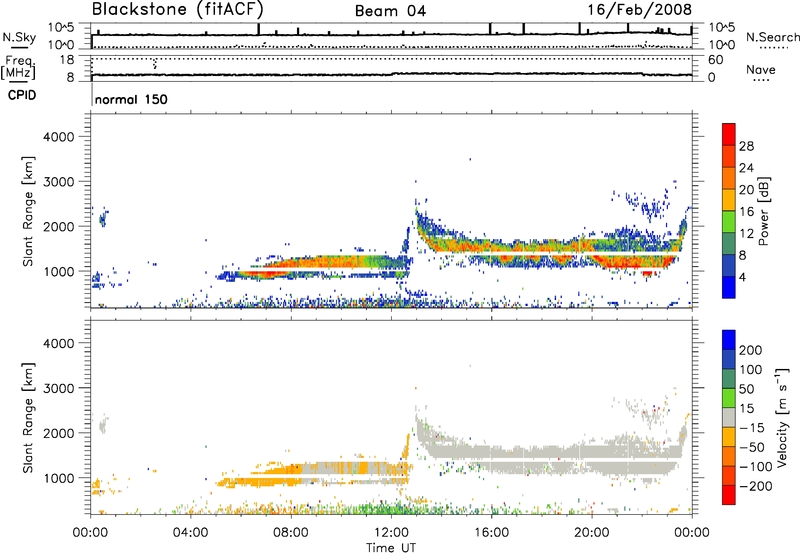Screen dimensions: 800x554
Task: Pick red bottom segment of velocity colorbar
Action: (729, 495)
